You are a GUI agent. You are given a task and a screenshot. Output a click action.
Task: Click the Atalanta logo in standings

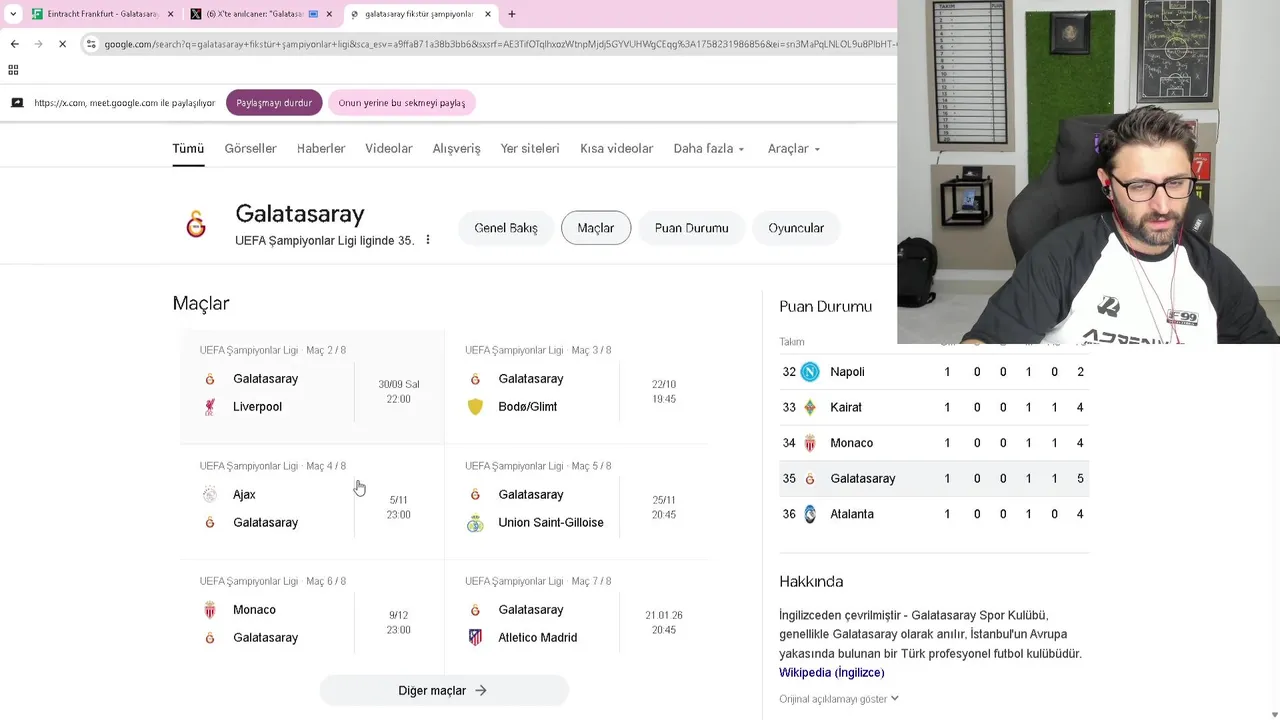tap(810, 514)
